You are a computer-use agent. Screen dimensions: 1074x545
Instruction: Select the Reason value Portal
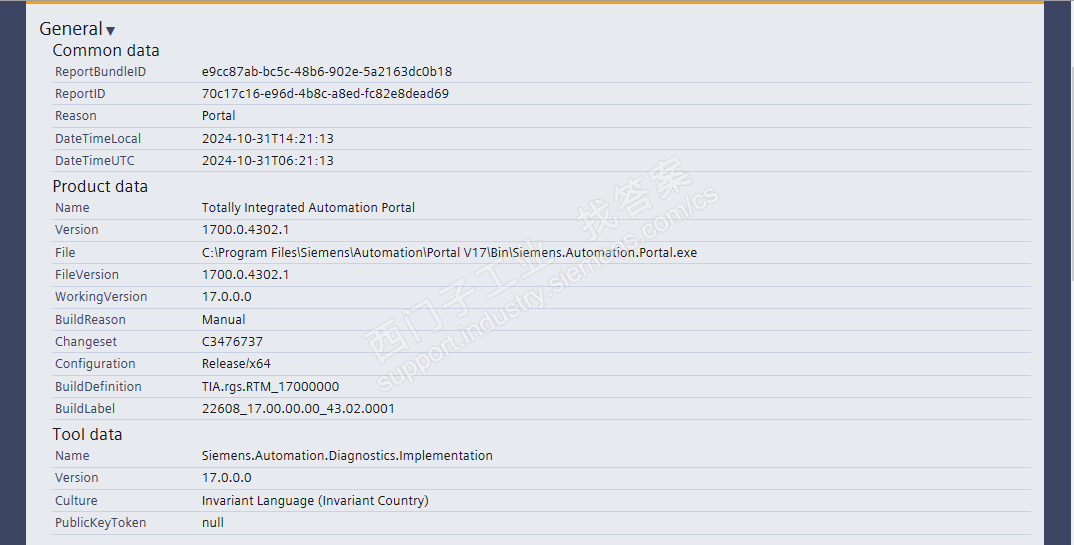218,116
